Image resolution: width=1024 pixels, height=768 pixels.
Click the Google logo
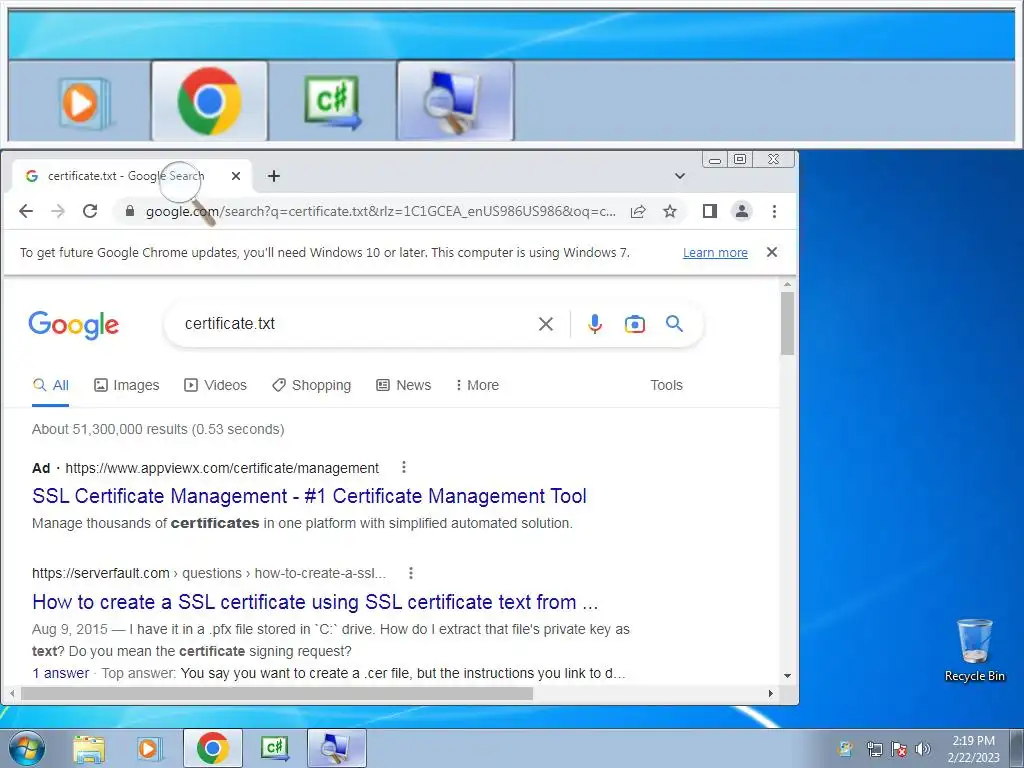click(x=74, y=325)
